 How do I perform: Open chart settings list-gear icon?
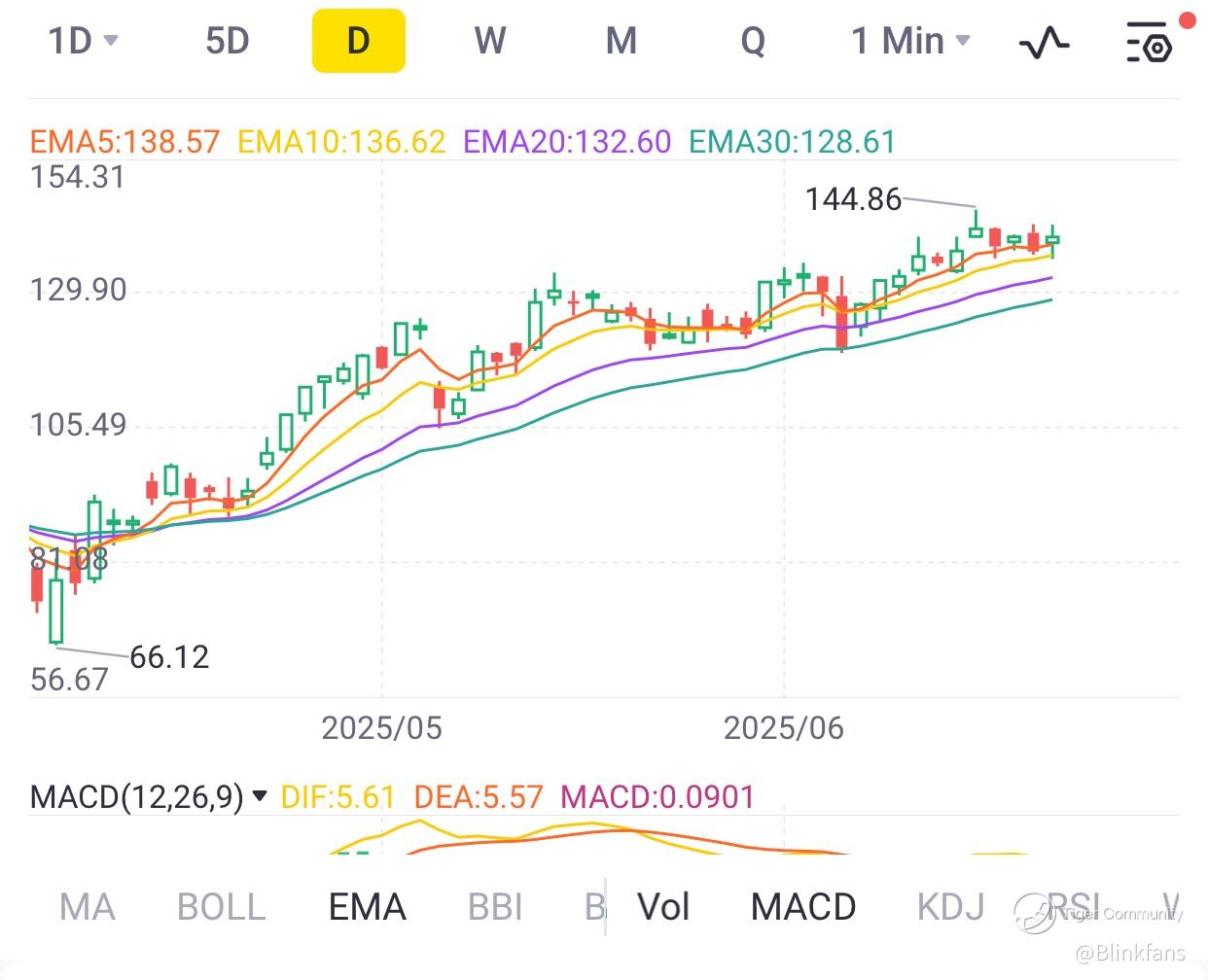pyautogui.click(x=1149, y=43)
